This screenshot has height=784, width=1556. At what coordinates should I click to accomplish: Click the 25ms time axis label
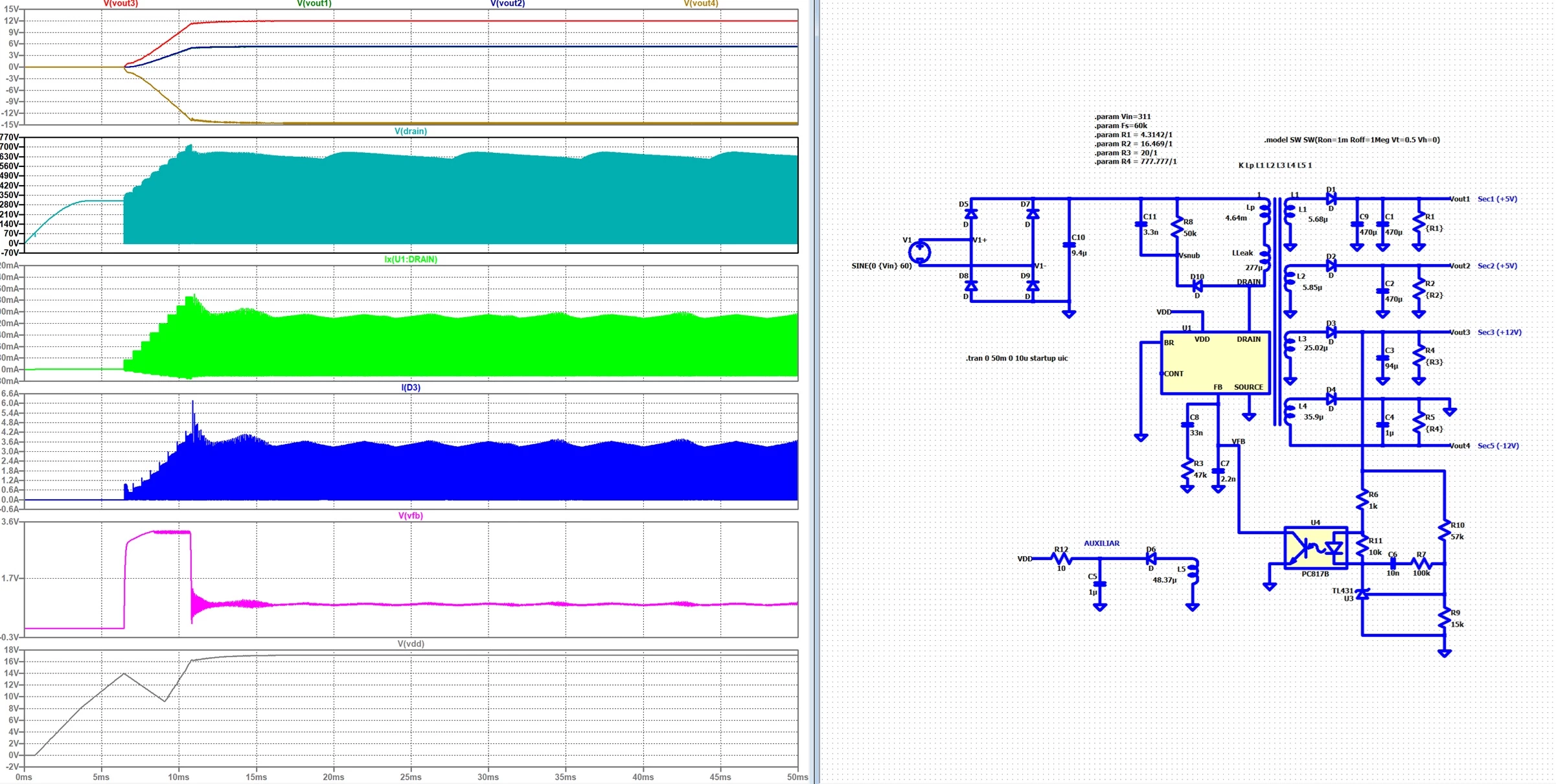(411, 777)
